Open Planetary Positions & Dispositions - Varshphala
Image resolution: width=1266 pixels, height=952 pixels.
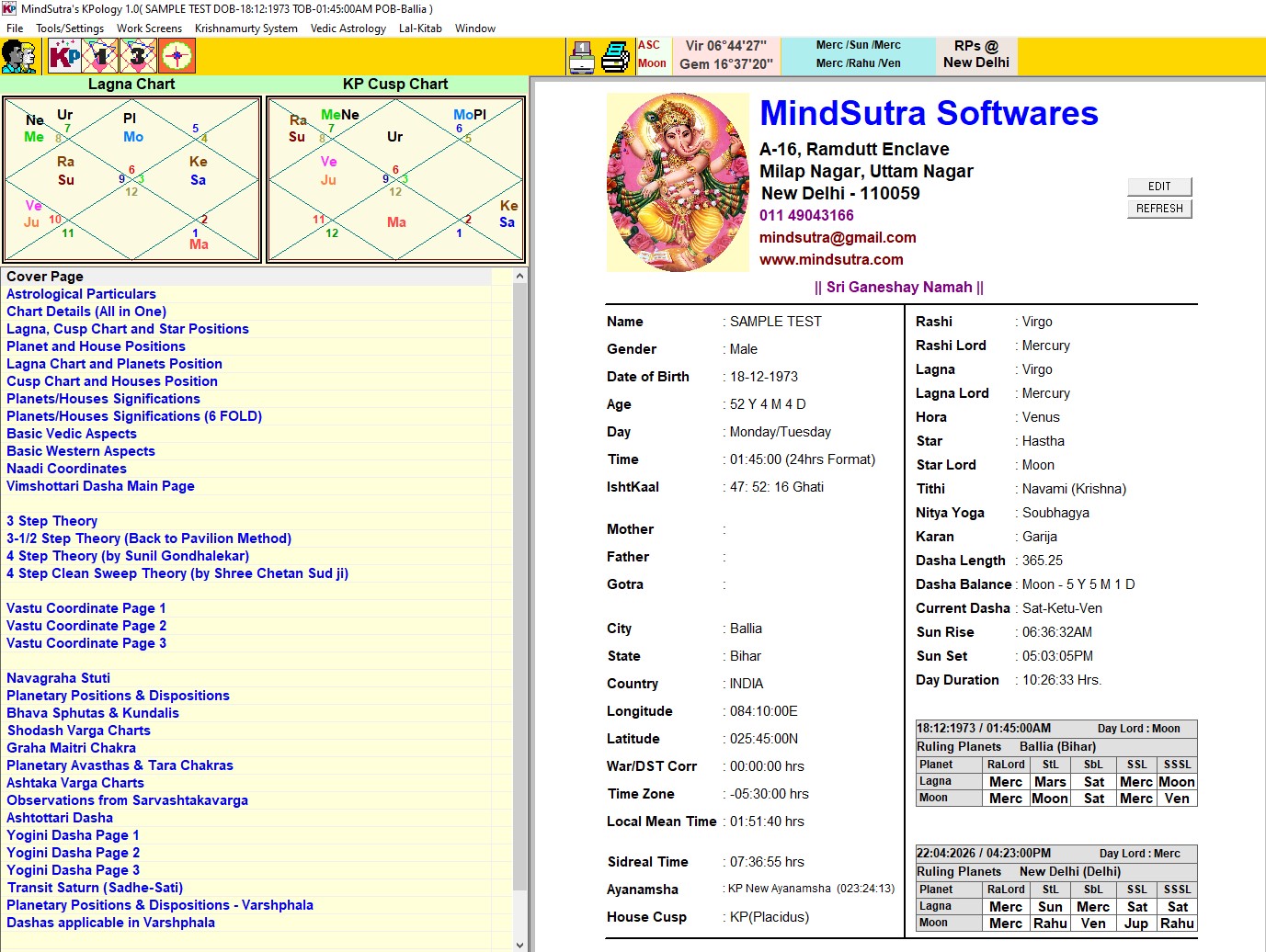[160, 905]
